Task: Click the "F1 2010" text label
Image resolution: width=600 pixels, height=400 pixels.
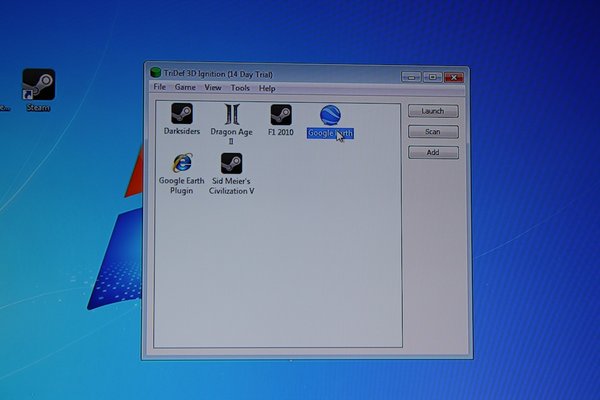Action: click(281, 132)
